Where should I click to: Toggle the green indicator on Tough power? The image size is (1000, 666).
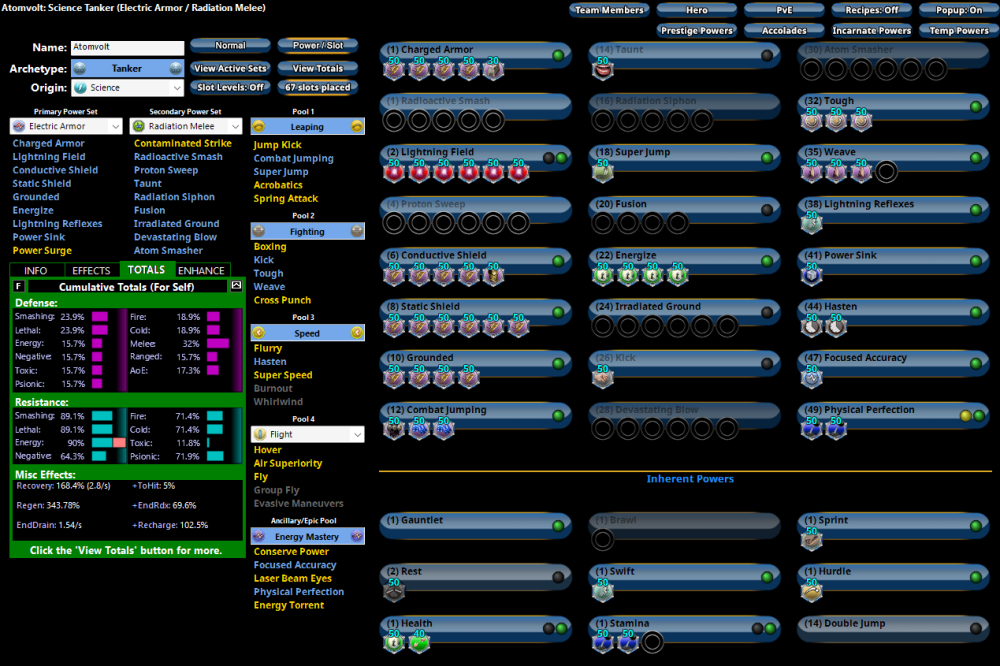pyautogui.click(x=975, y=106)
